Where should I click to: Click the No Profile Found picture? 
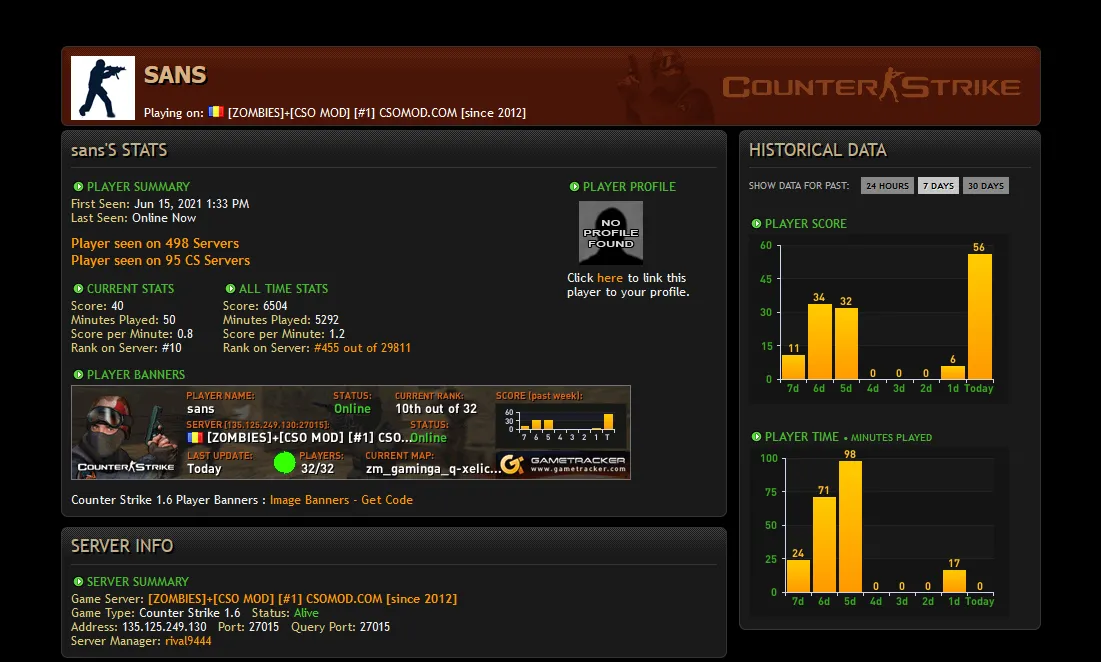611,232
